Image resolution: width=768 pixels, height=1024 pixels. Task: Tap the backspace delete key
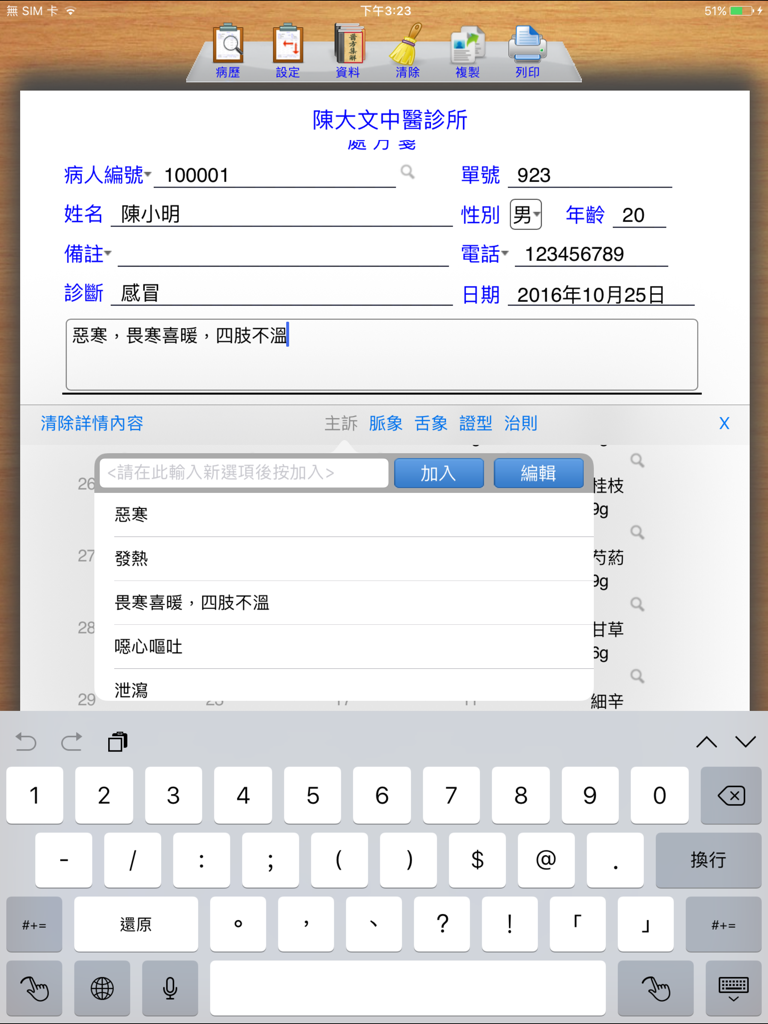[731, 795]
